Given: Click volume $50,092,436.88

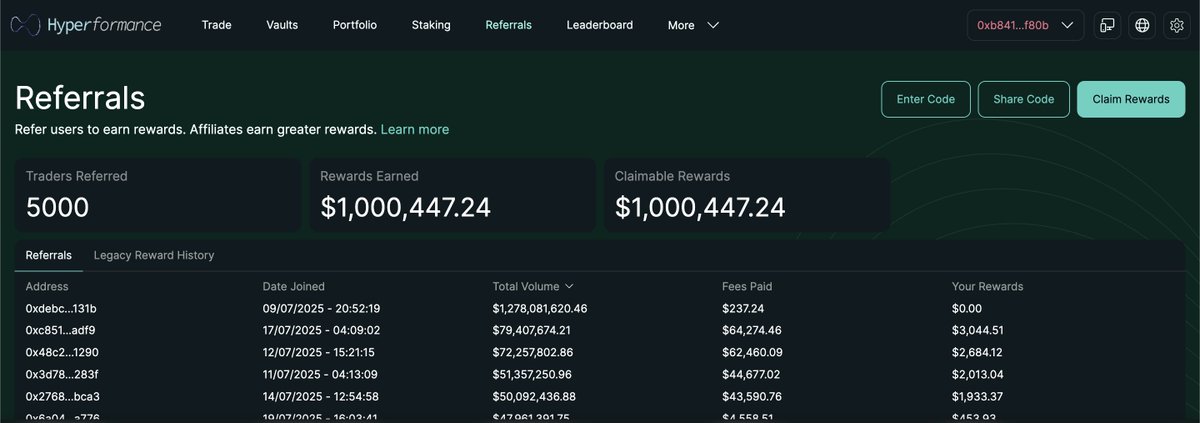Looking at the screenshot, I should (x=533, y=396).
